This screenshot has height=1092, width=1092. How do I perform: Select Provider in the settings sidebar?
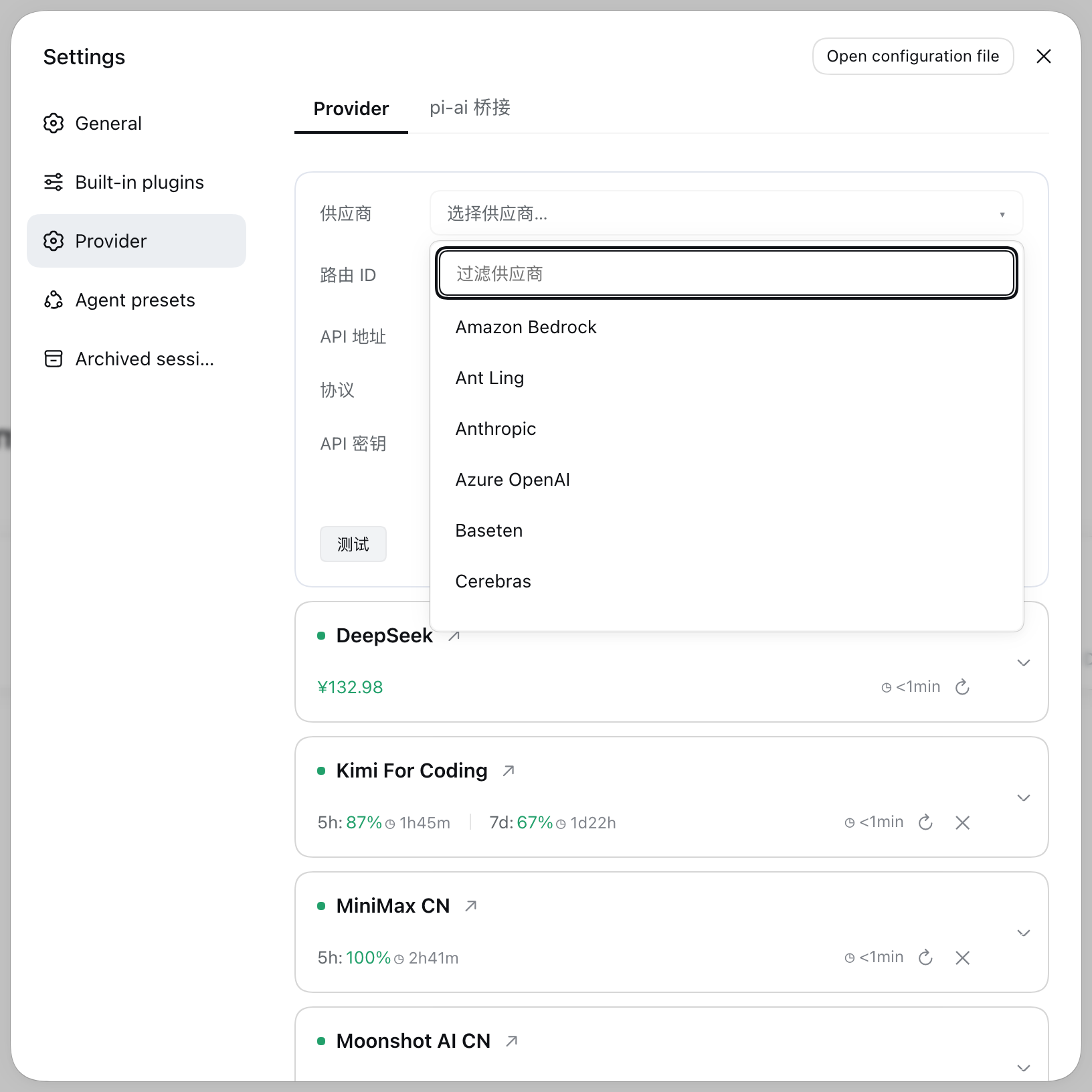click(x=136, y=241)
